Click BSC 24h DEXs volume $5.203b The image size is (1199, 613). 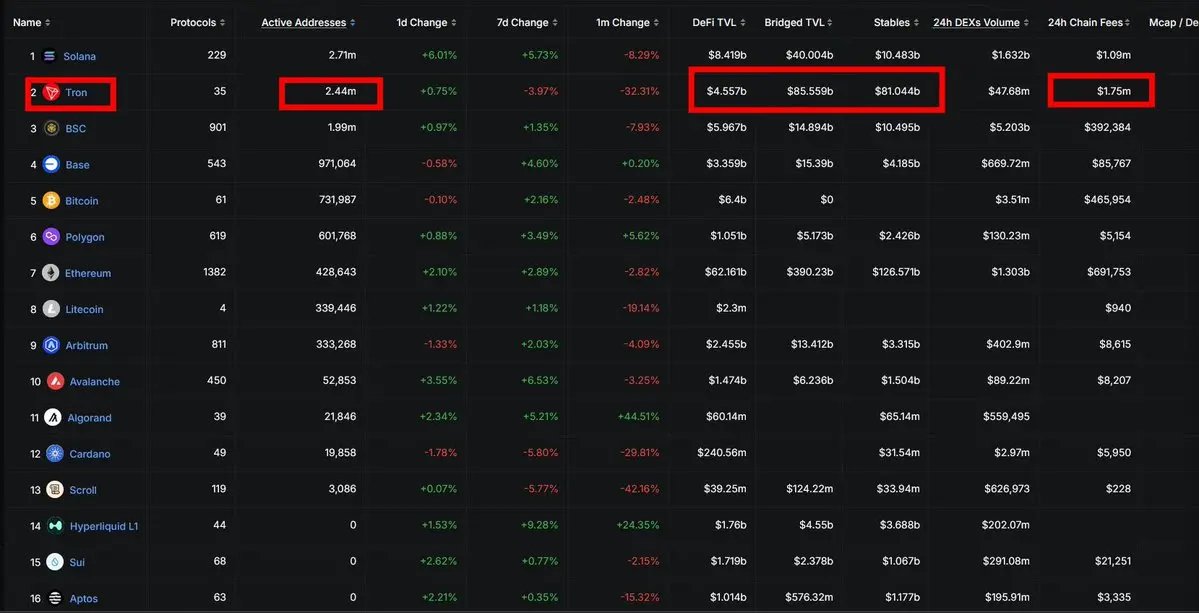click(x=1009, y=128)
